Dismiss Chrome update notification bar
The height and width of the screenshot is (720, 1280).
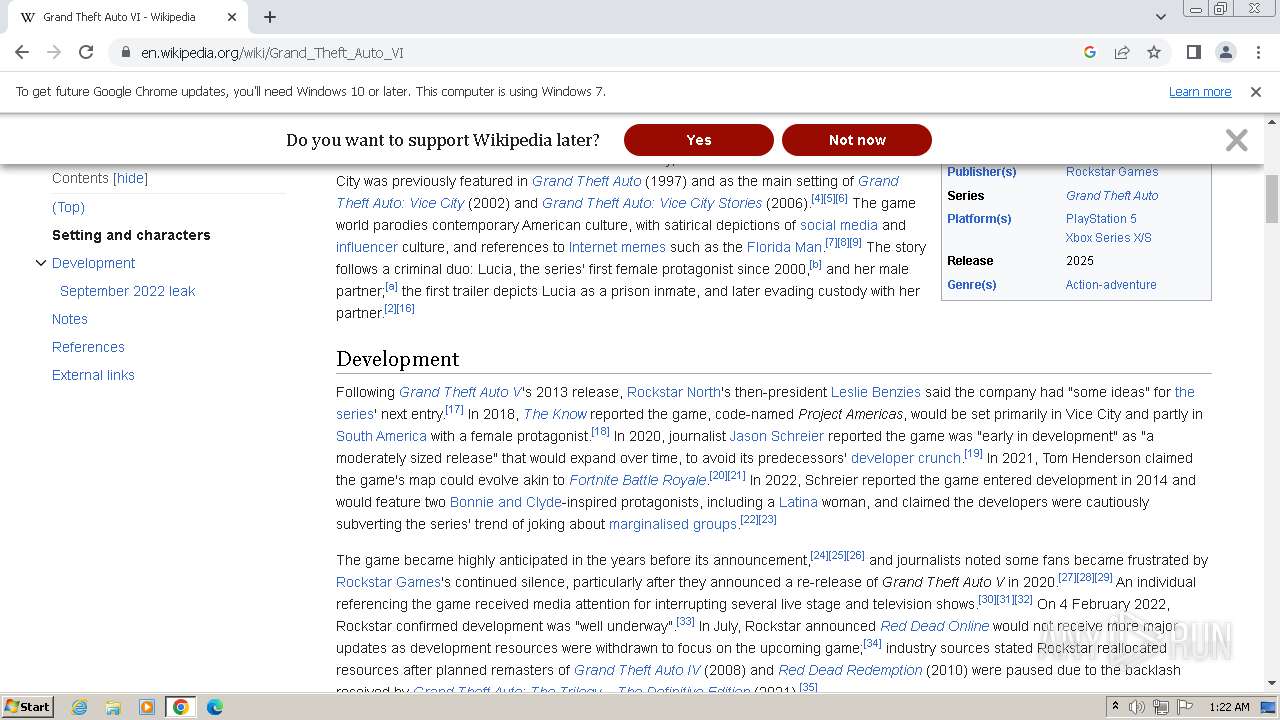click(1256, 91)
